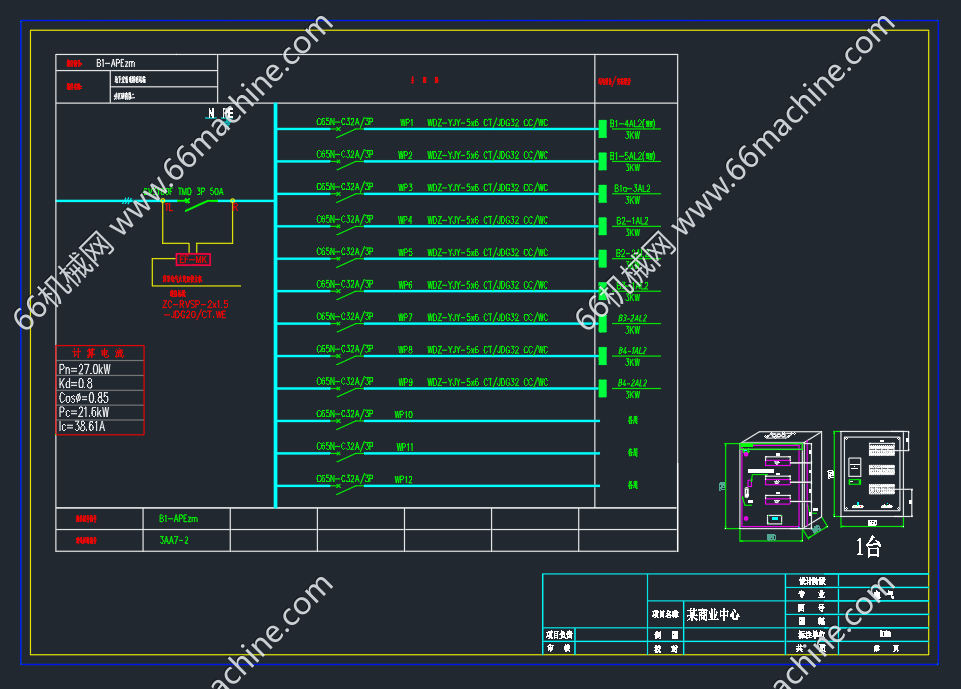Viewport: 961px width, 689px height.
Task: Click the B1-APEzm panel name in header
Action: pos(118,63)
